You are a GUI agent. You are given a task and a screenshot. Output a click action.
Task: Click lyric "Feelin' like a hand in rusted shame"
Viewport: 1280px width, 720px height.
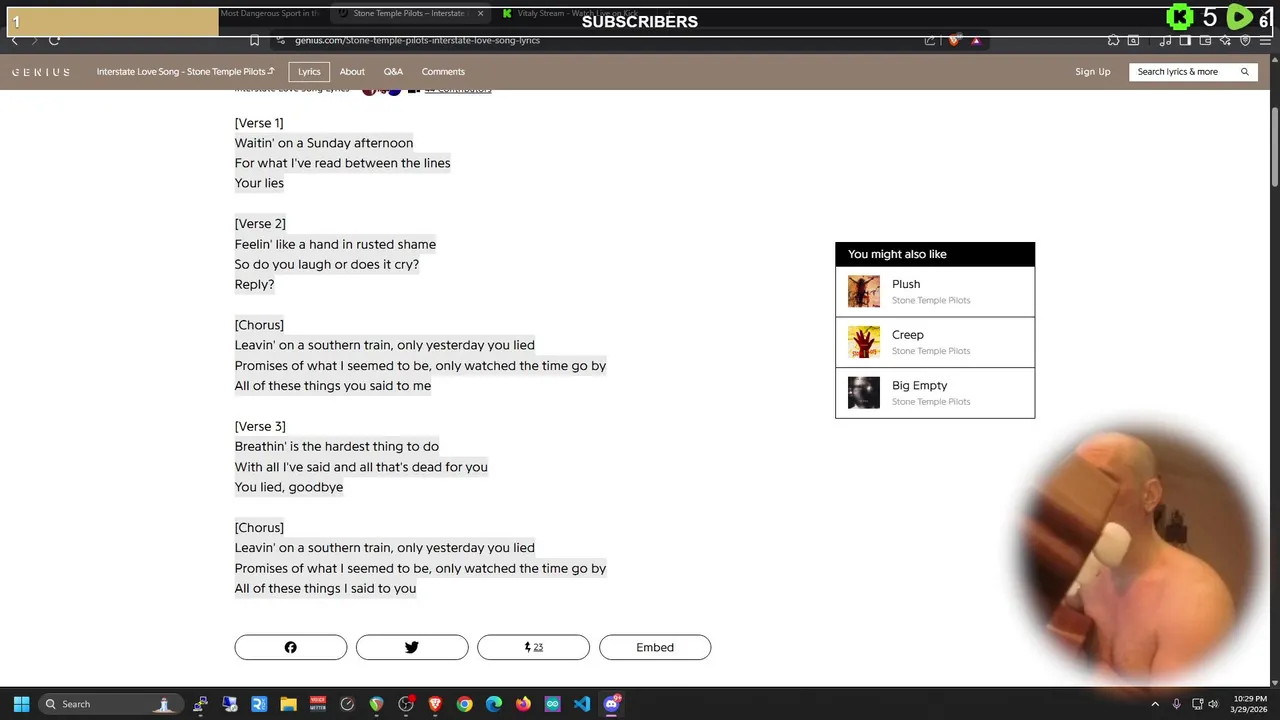pos(335,244)
